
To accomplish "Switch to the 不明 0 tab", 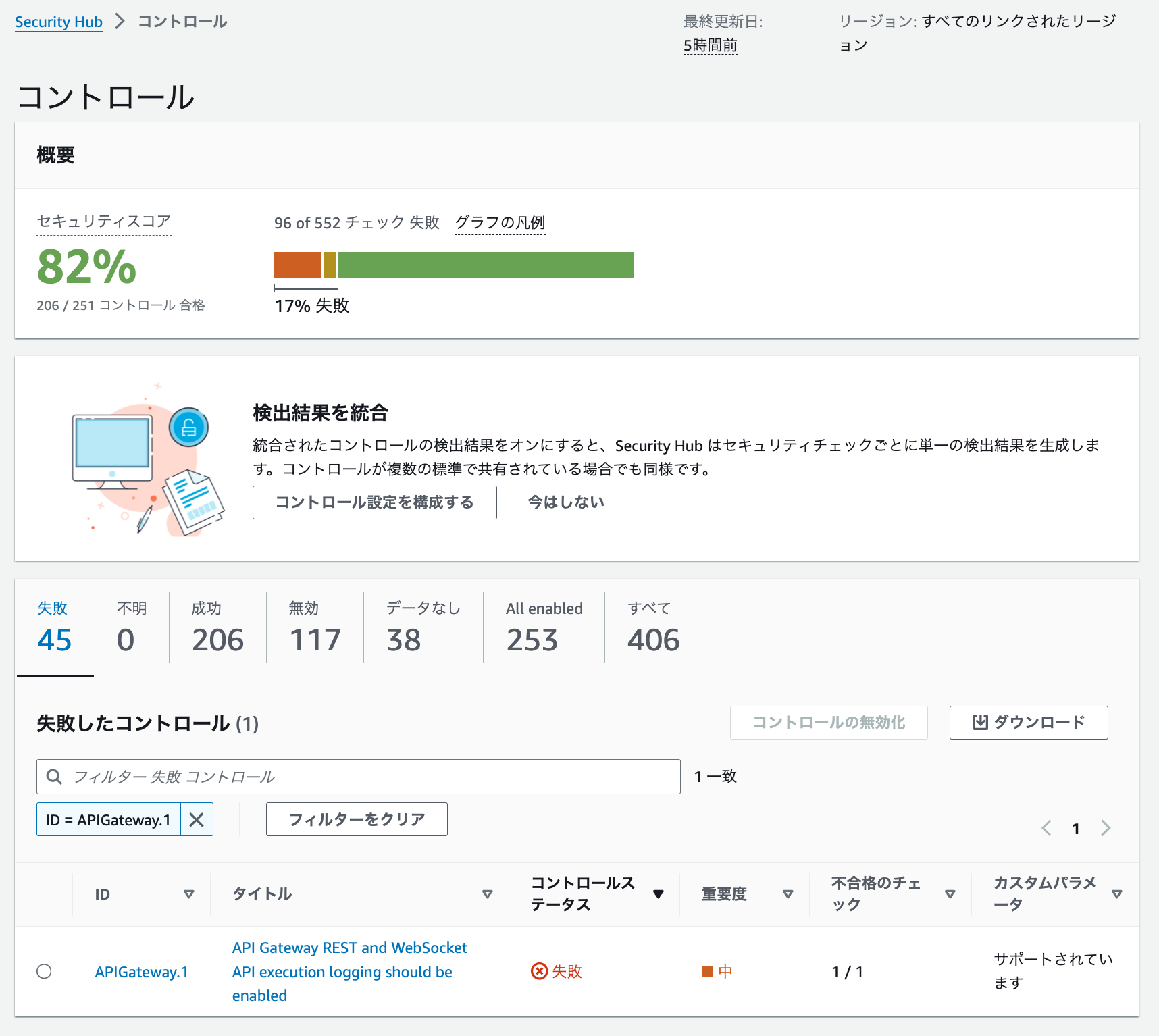I will pyautogui.click(x=132, y=628).
